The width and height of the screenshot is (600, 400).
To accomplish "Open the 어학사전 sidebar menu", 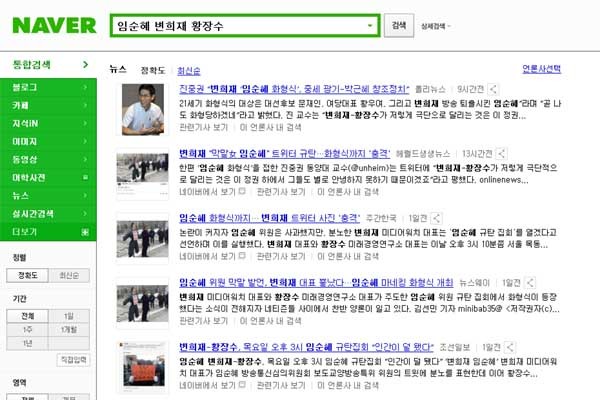I will (x=48, y=178).
